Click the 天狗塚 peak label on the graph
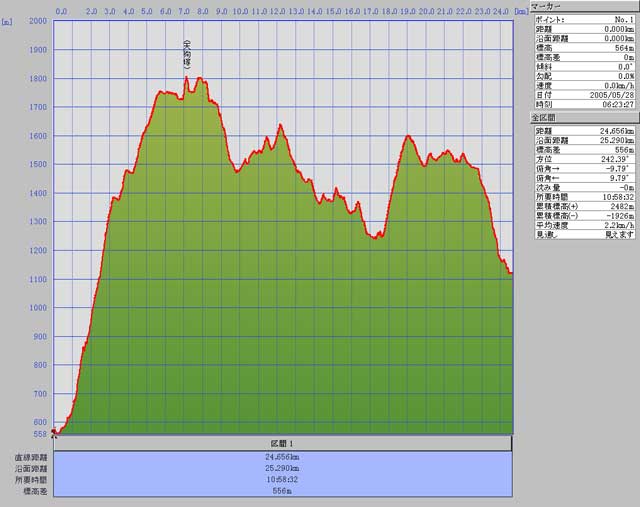The height and width of the screenshot is (507, 640). (187, 52)
